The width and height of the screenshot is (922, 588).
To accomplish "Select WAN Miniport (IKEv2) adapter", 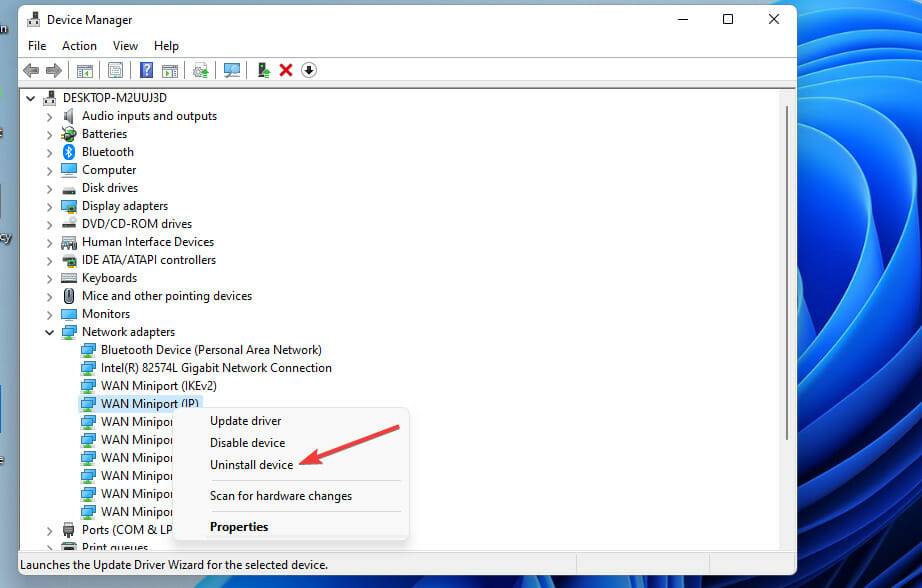I will tap(159, 386).
